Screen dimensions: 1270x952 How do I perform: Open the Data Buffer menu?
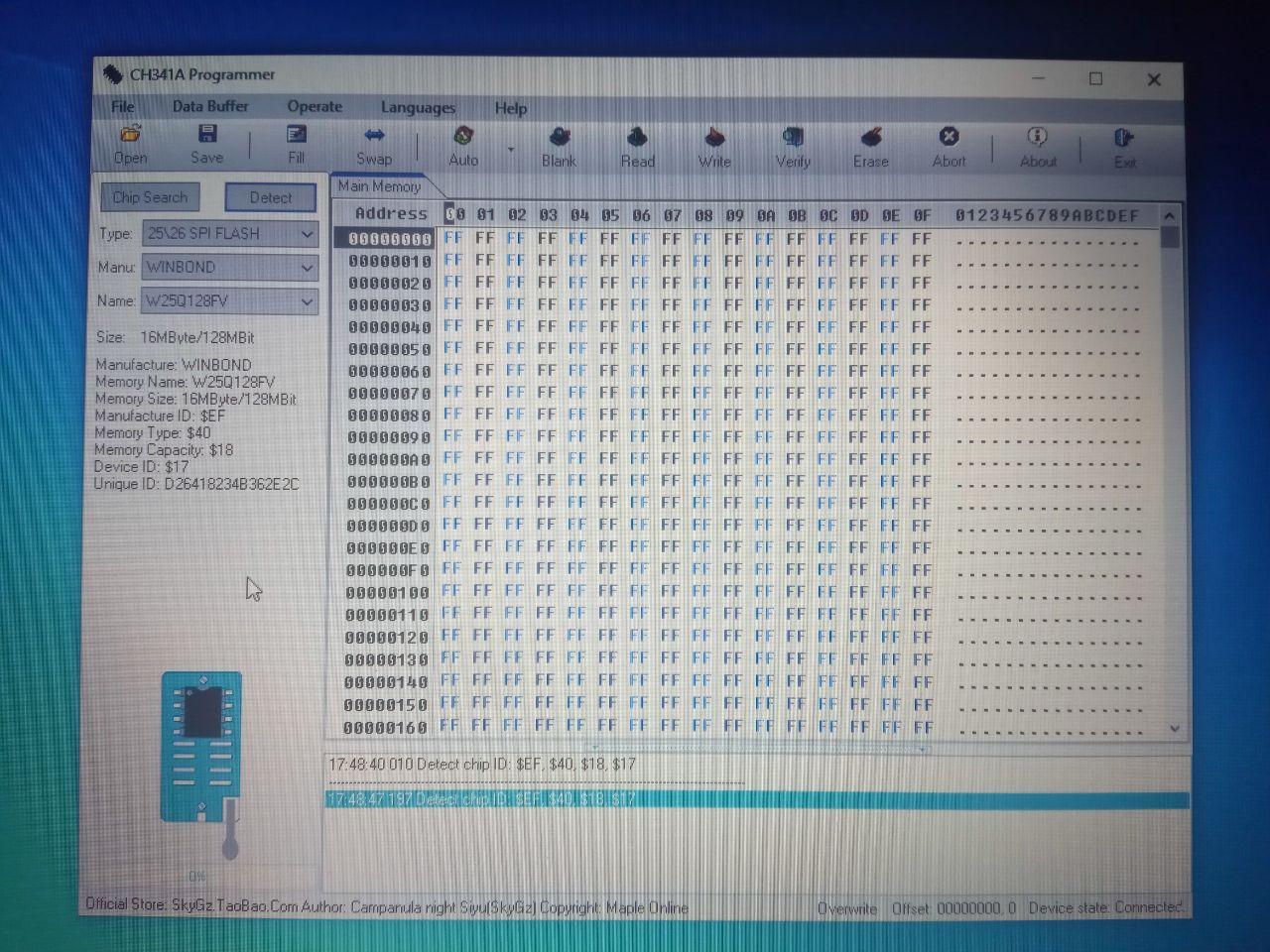[210, 106]
